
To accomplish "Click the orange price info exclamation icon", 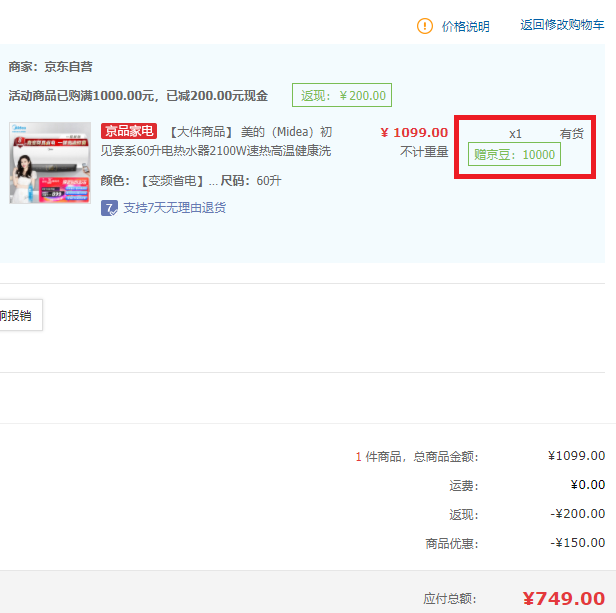I will [425, 26].
